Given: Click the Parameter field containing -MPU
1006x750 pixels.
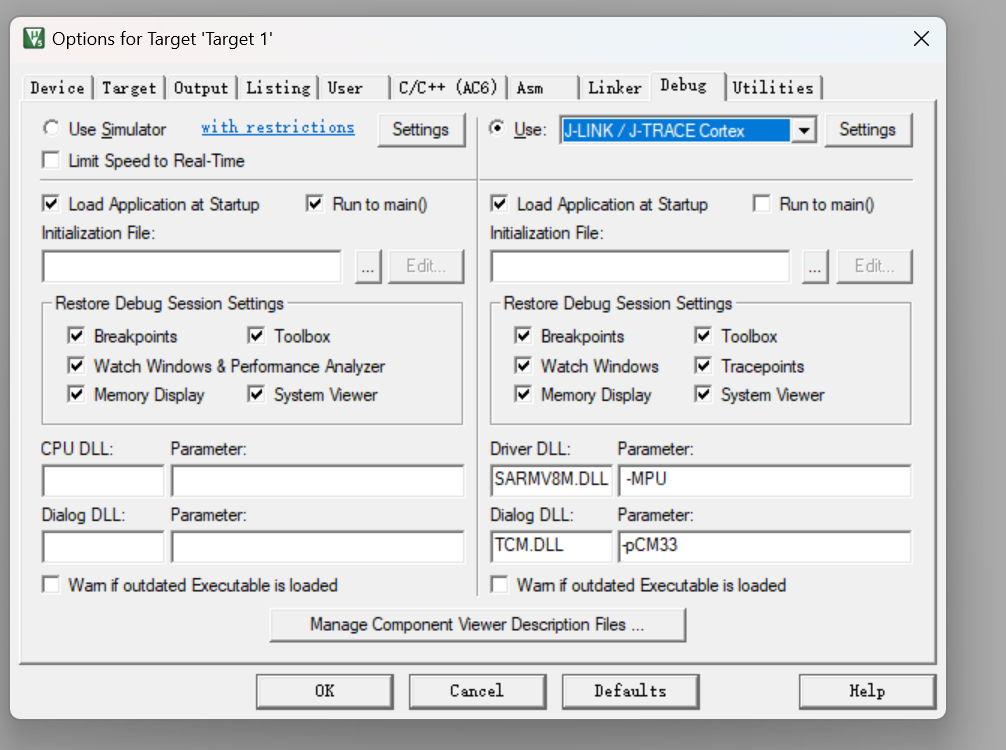Looking at the screenshot, I should click(x=765, y=481).
